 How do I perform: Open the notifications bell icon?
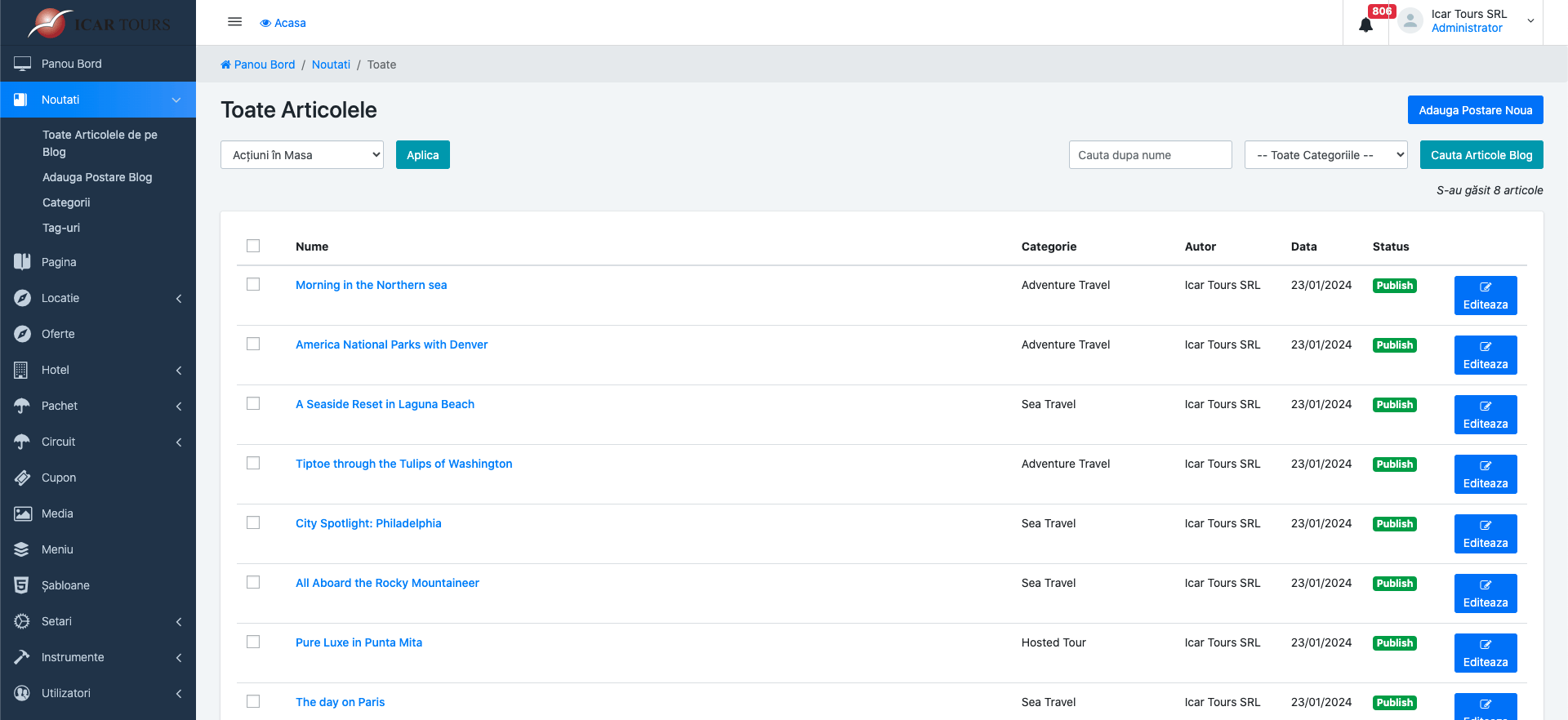pyautogui.click(x=1365, y=25)
